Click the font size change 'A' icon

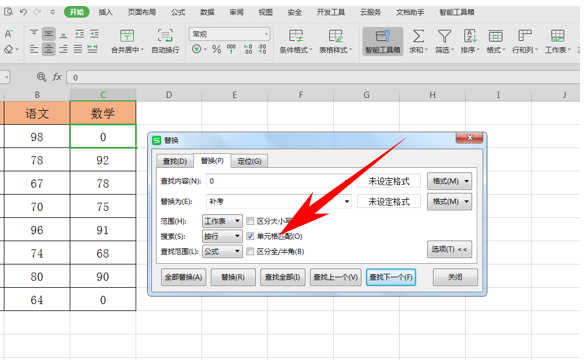[x=9, y=34]
